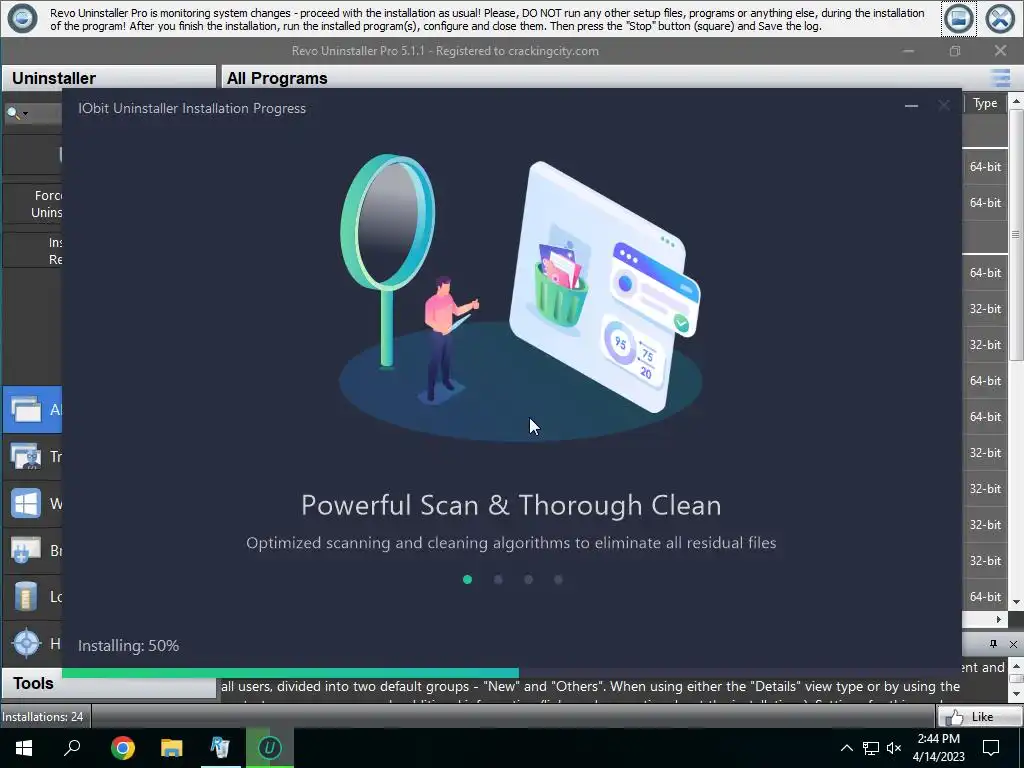Close the description panel
This screenshot has height=768, width=1024.
[x=1013, y=644]
